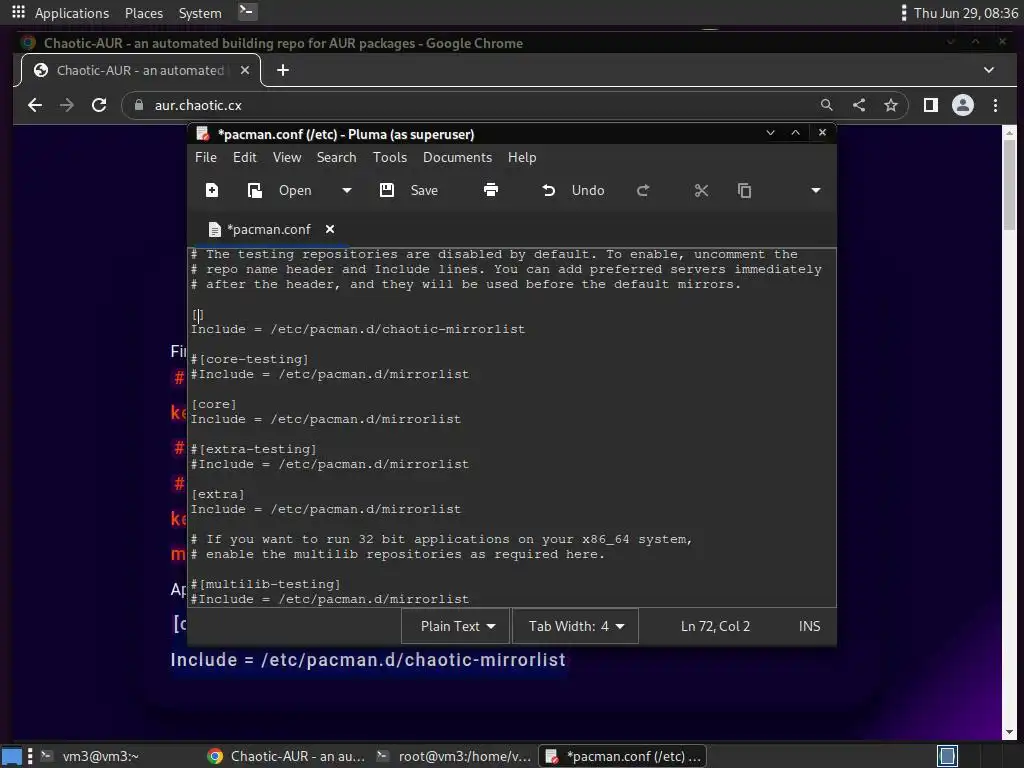Save pacman.conf with the Save button

pyautogui.click(x=409, y=190)
